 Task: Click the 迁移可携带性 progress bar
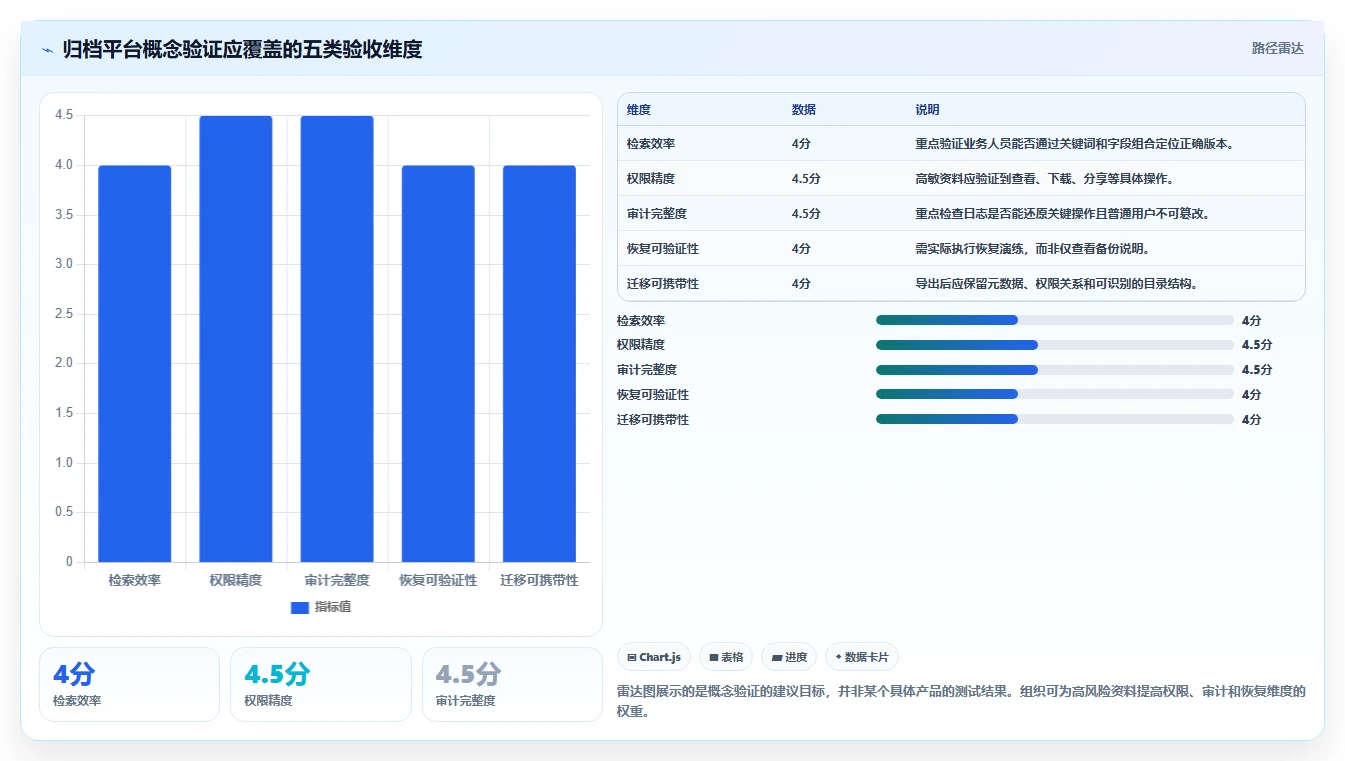(1054, 419)
